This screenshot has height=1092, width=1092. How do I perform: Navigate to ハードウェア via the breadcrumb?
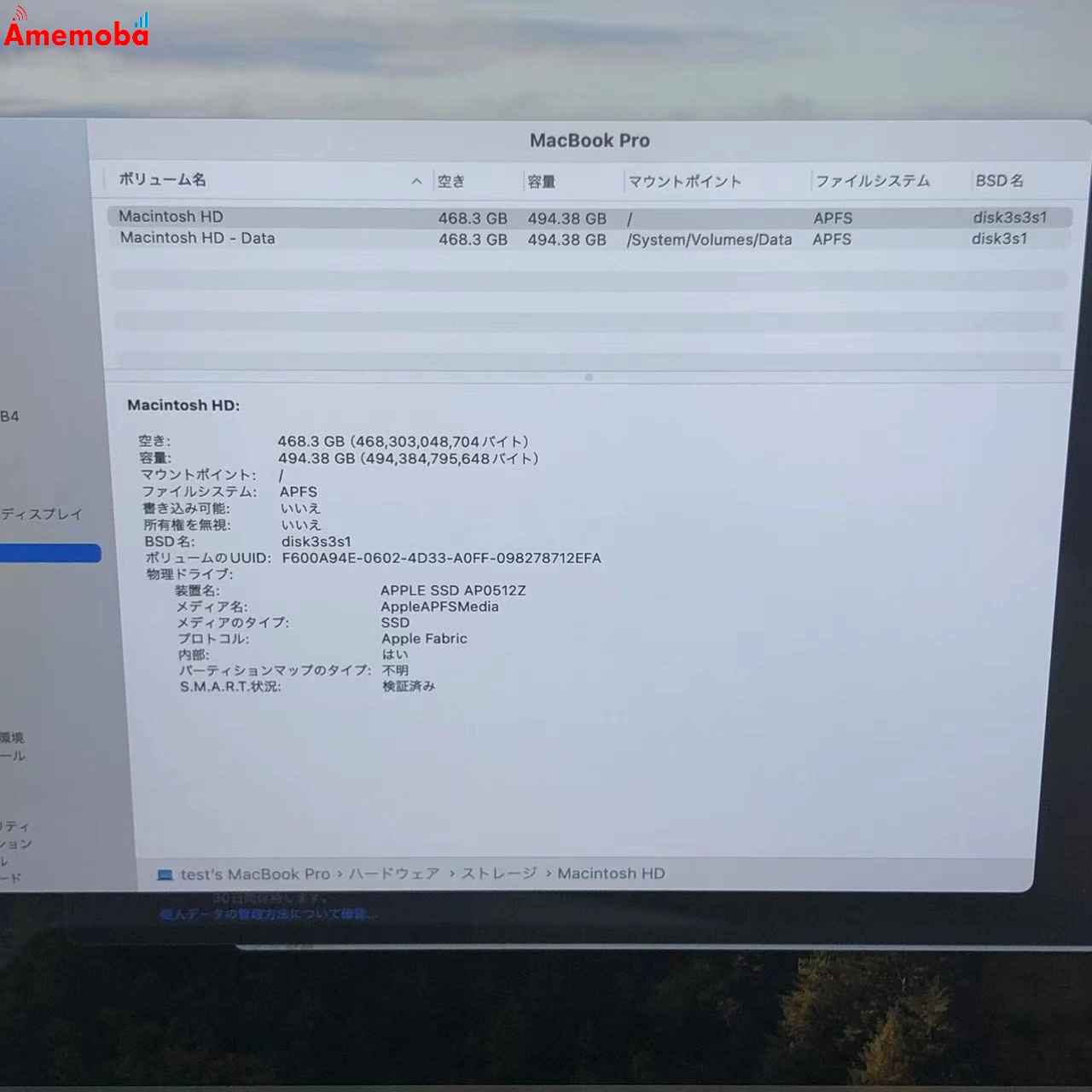click(x=394, y=874)
